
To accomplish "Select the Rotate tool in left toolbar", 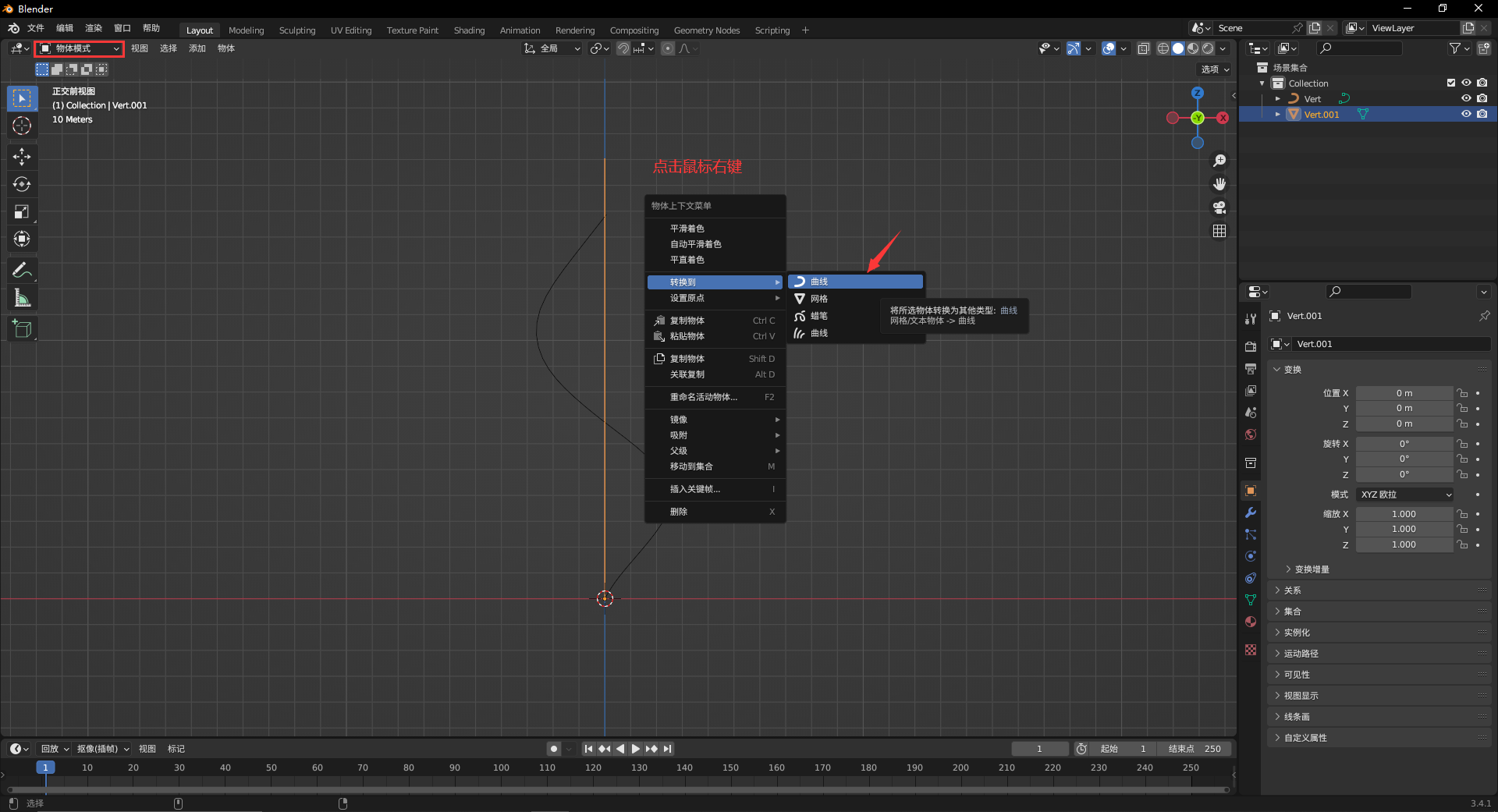I will pos(22,184).
